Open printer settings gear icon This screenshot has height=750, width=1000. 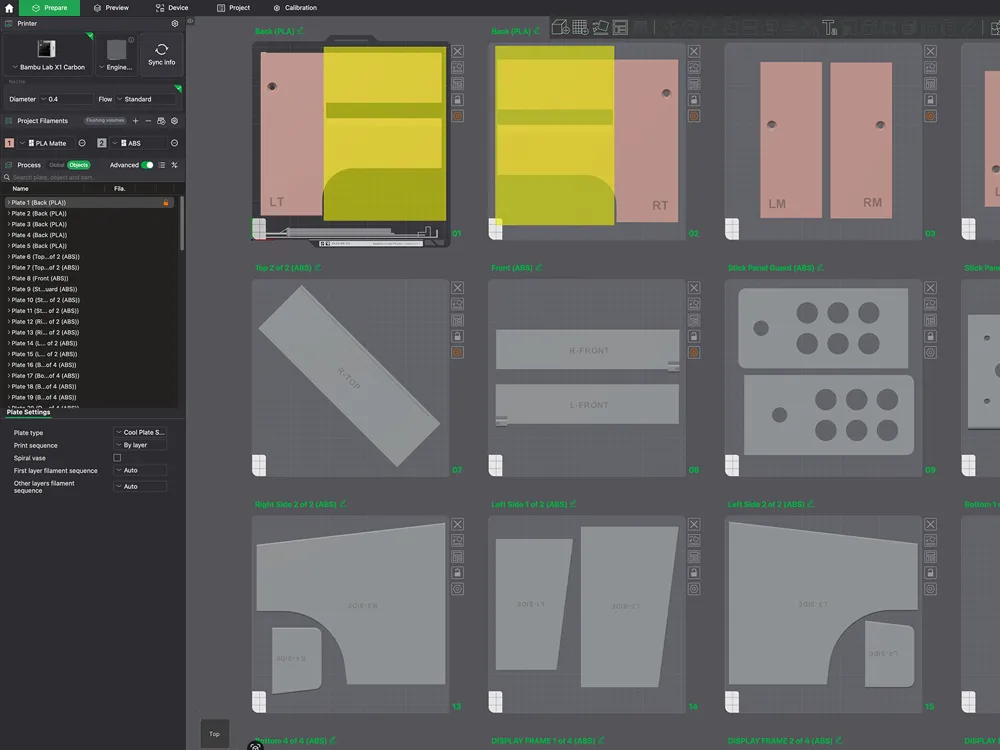(175, 24)
